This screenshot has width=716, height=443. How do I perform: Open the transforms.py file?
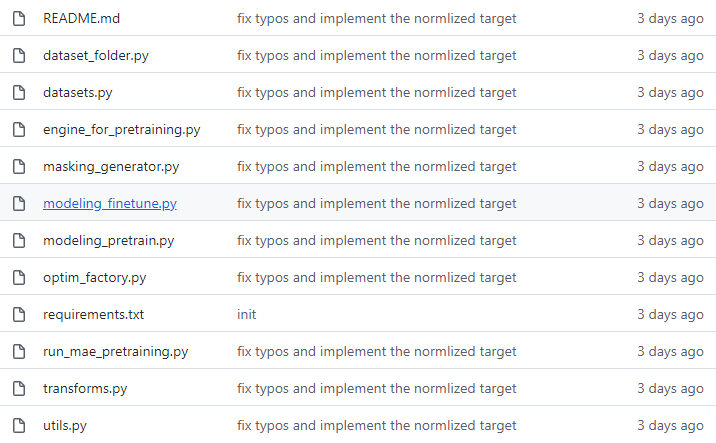(85, 388)
